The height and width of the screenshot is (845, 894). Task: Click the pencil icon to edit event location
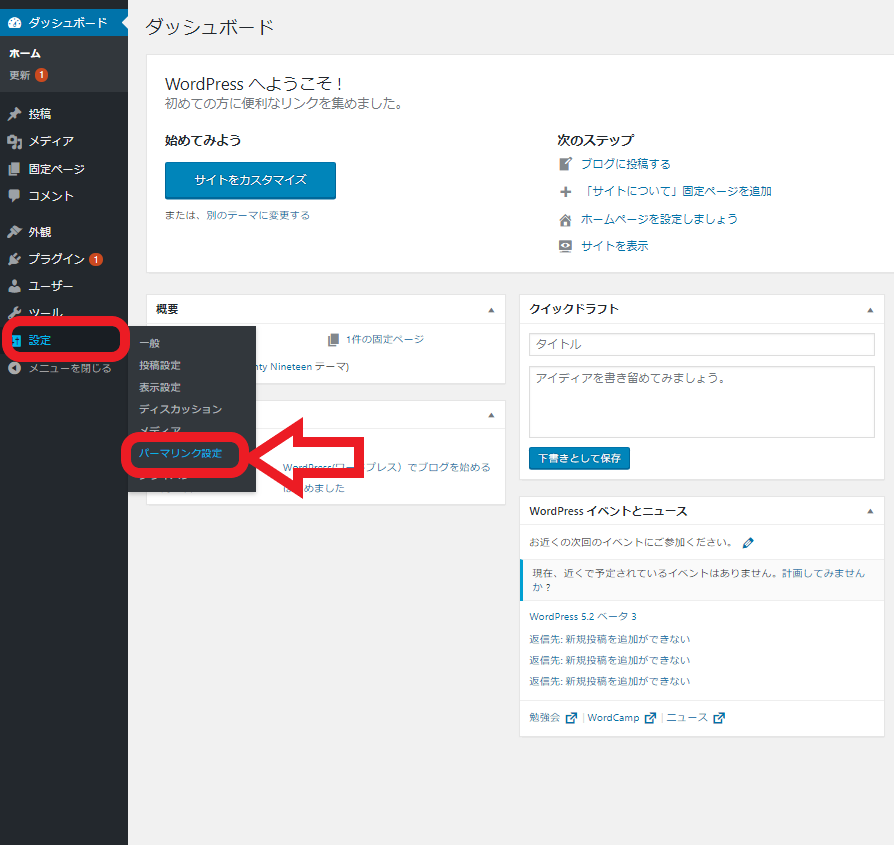coord(748,543)
